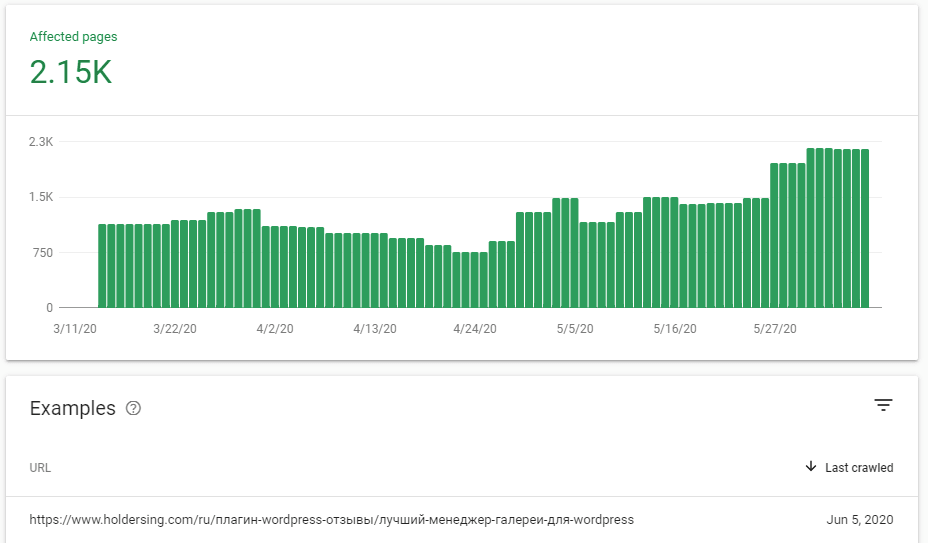Click the 2.3K y-axis label
The width and height of the screenshot is (928, 543).
coord(41,142)
